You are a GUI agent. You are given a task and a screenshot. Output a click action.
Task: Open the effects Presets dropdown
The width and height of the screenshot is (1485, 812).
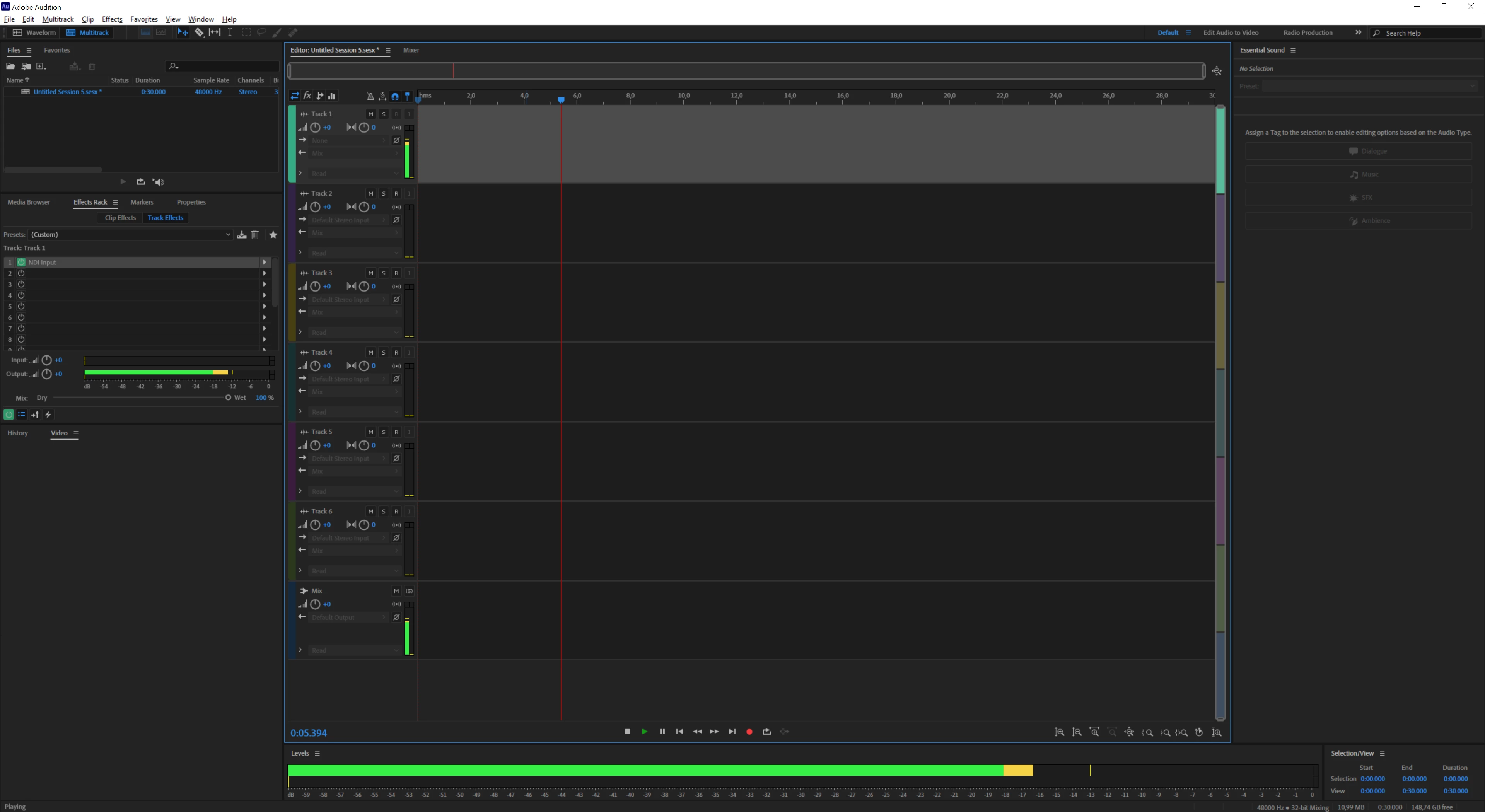(130, 235)
